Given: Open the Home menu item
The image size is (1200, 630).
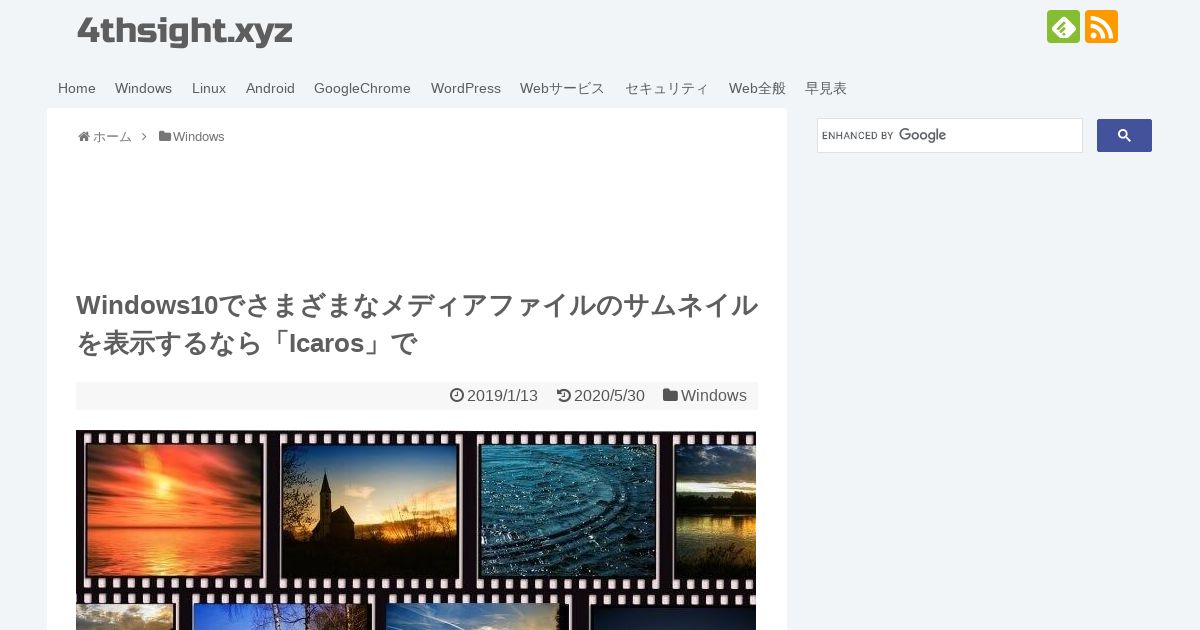Looking at the screenshot, I should pyautogui.click(x=77, y=88).
